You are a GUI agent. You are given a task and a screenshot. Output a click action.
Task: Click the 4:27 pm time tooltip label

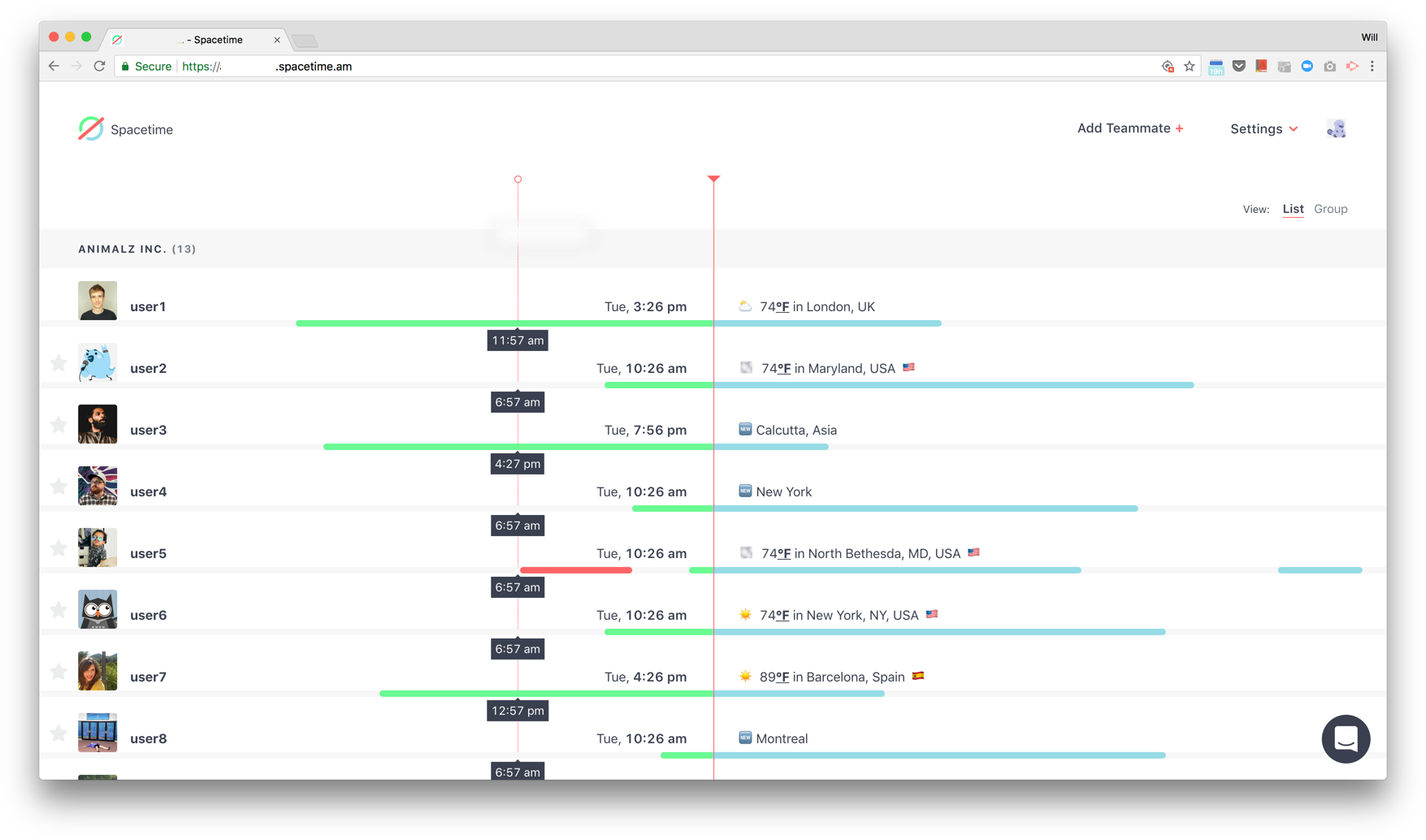coord(518,464)
